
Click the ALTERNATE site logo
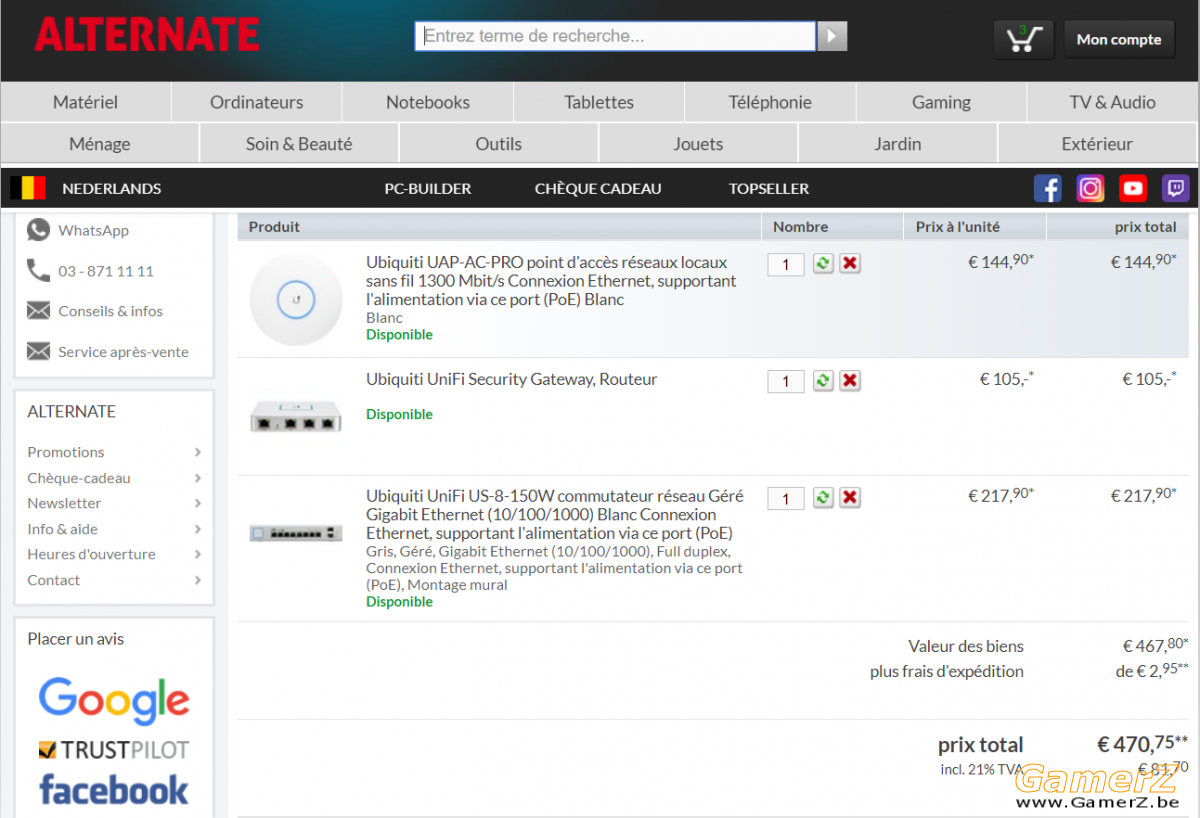point(147,35)
